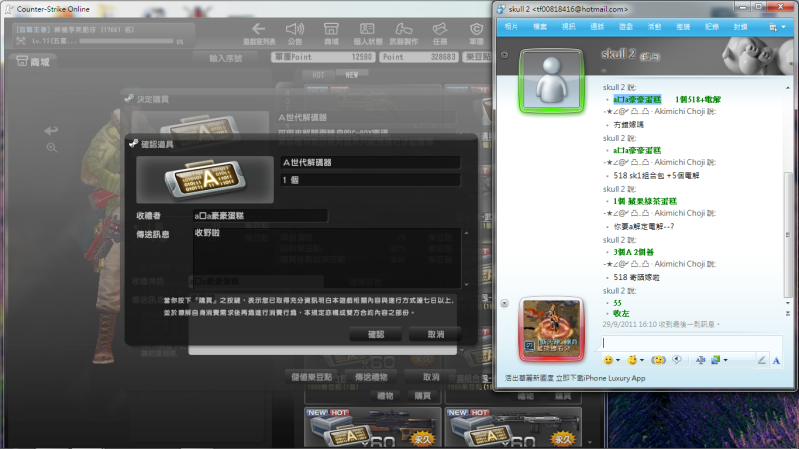Click the 傳送訊息 message text box
This screenshot has height=449, width=799.
pos(327,258)
